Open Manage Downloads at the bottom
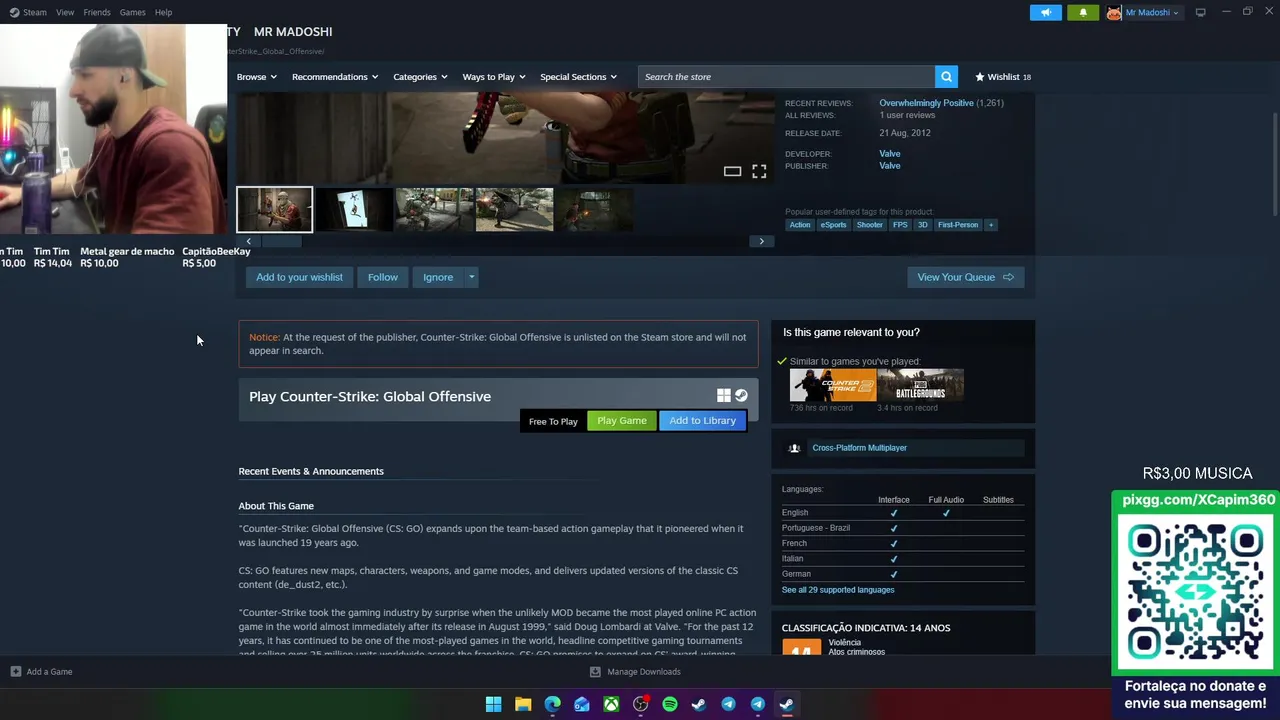Screen dimensions: 1280x720 pos(635,672)
